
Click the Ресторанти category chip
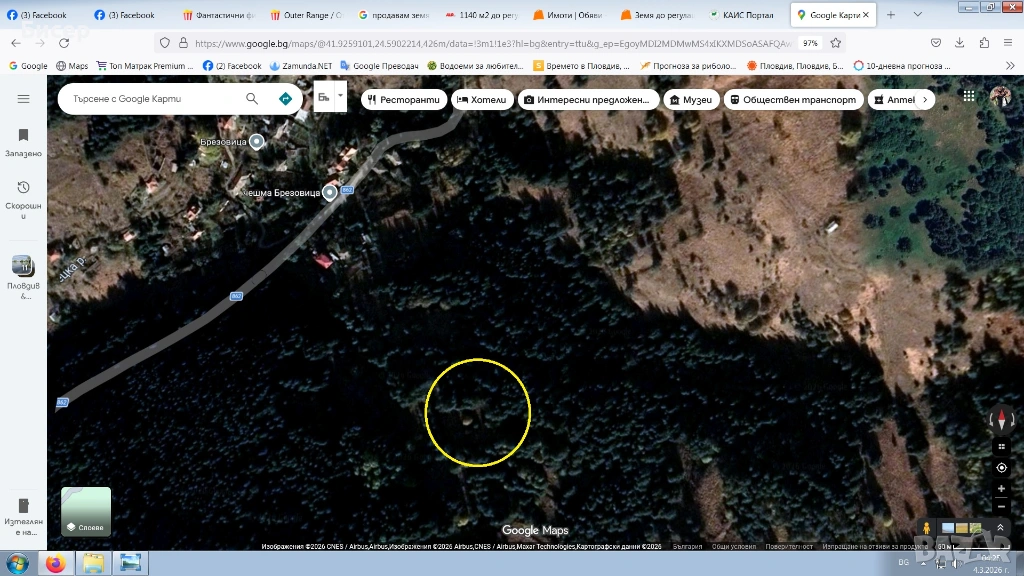[x=404, y=100]
